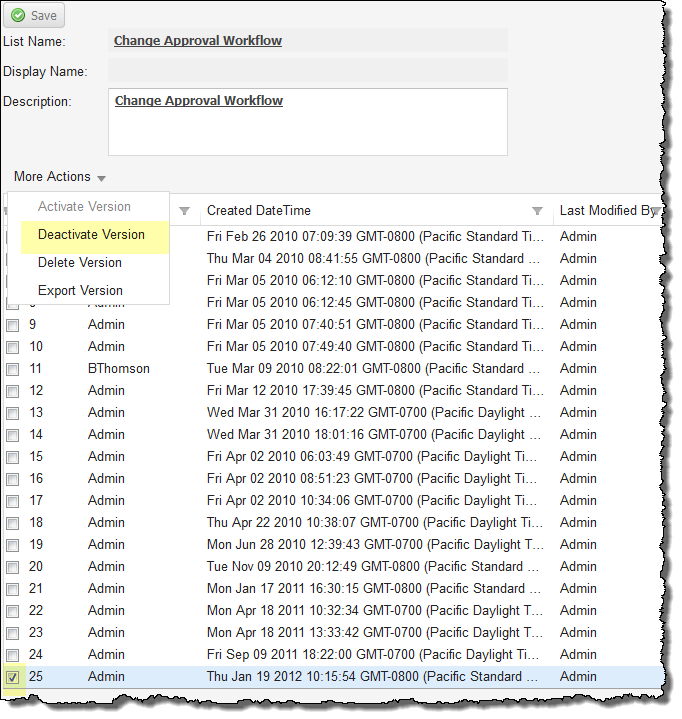This screenshot has height=719, width=682.
Task: Click date Mon Jan 17 2011 16:30:15
Action: (374, 588)
